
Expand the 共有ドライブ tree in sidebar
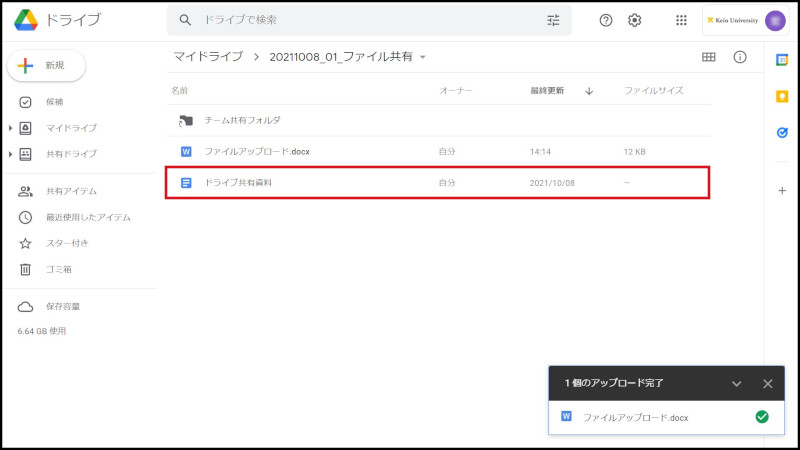[x=10, y=154]
